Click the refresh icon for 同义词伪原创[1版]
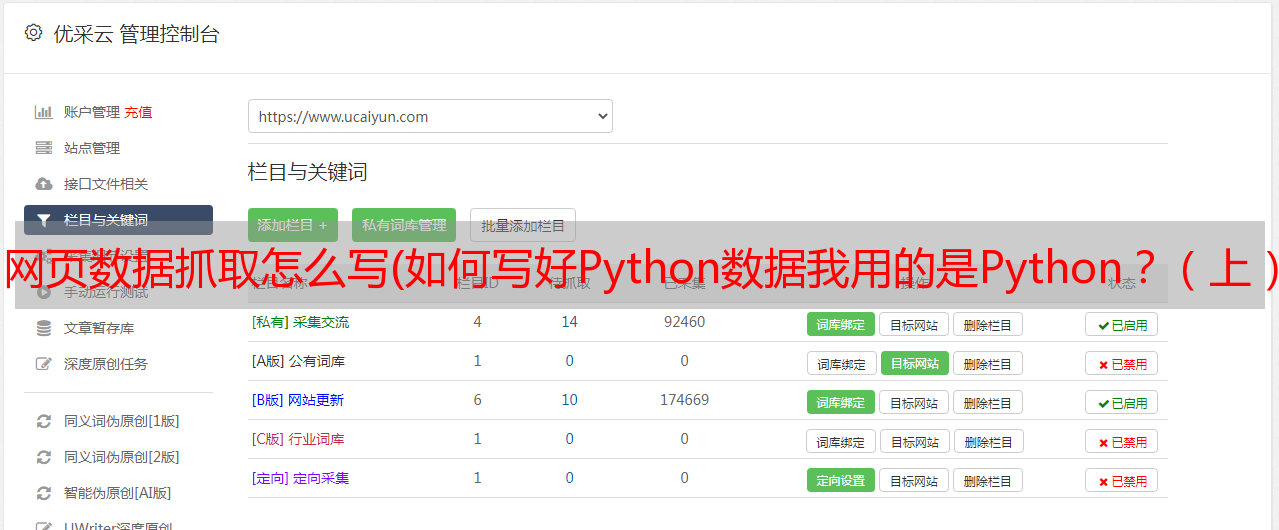Image resolution: width=1279 pixels, height=530 pixels. tap(44, 421)
